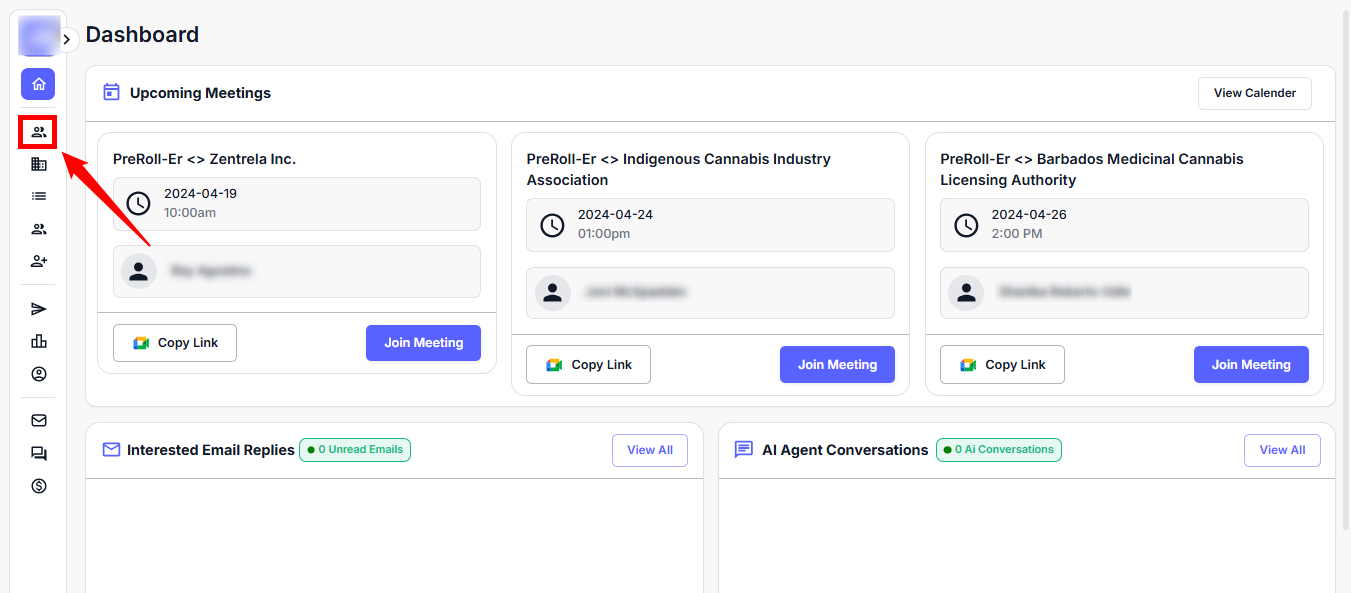Open the dollar sign icon in the sidebar
The width and height of the screenshot is (1351, 593).
click(x=39, y=486)
